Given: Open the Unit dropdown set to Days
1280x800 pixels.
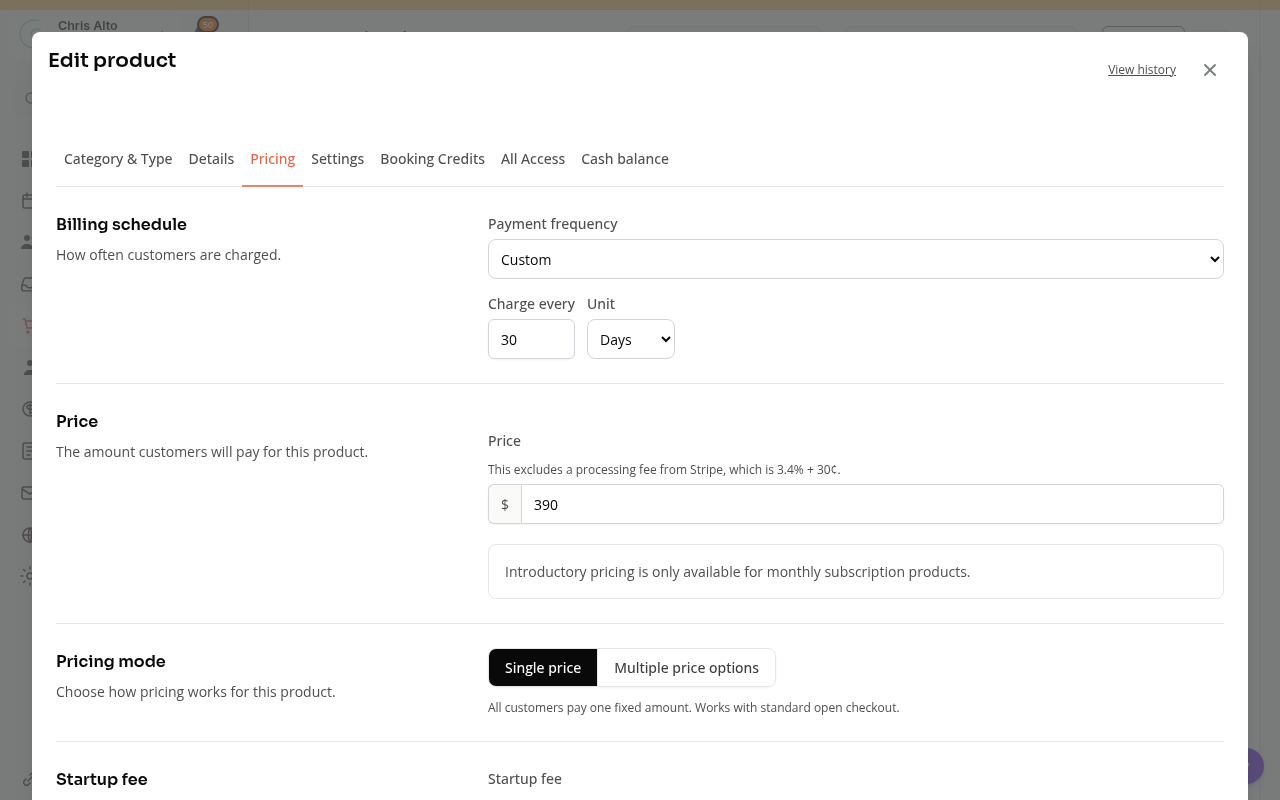Looking at the screenshot, I should click(x=631, y=339).
